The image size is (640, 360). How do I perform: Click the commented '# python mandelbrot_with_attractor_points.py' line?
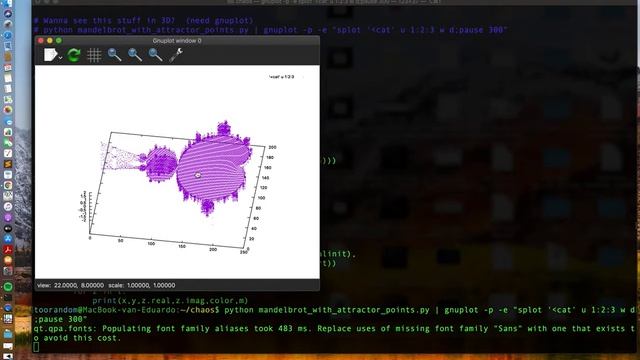(x=271, y=30)
